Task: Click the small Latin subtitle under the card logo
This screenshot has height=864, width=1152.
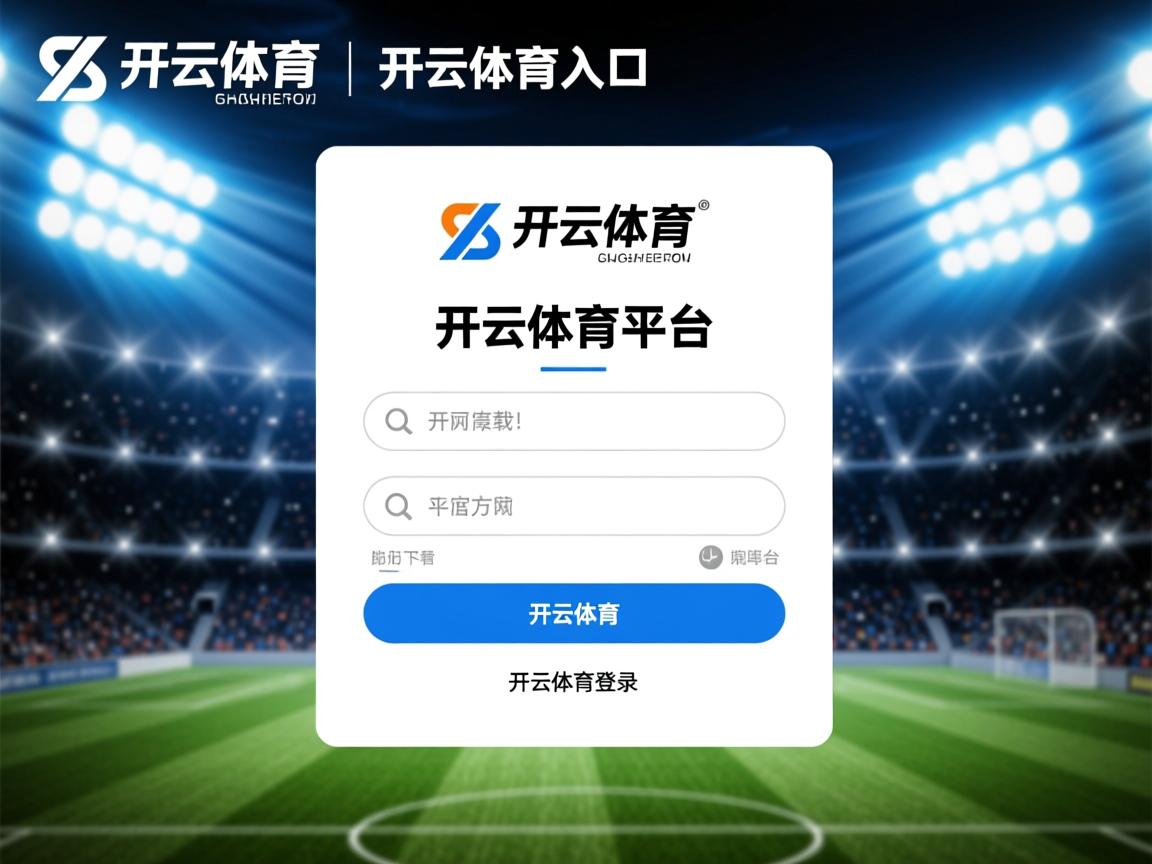Action: (x=644, y=258)
